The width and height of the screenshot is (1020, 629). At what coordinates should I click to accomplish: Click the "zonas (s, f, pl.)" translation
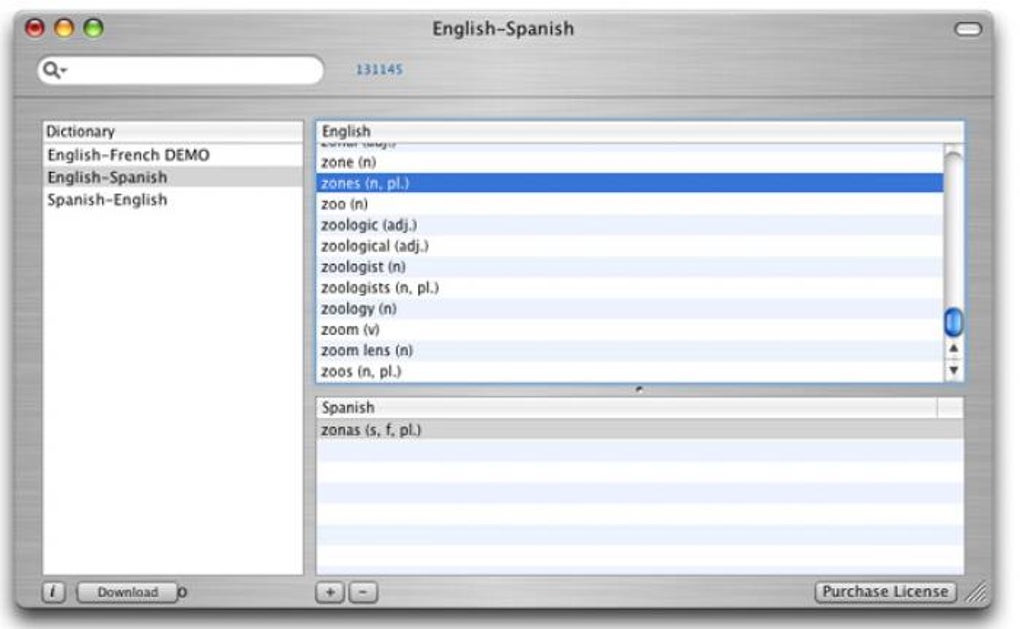pos(371,430)
